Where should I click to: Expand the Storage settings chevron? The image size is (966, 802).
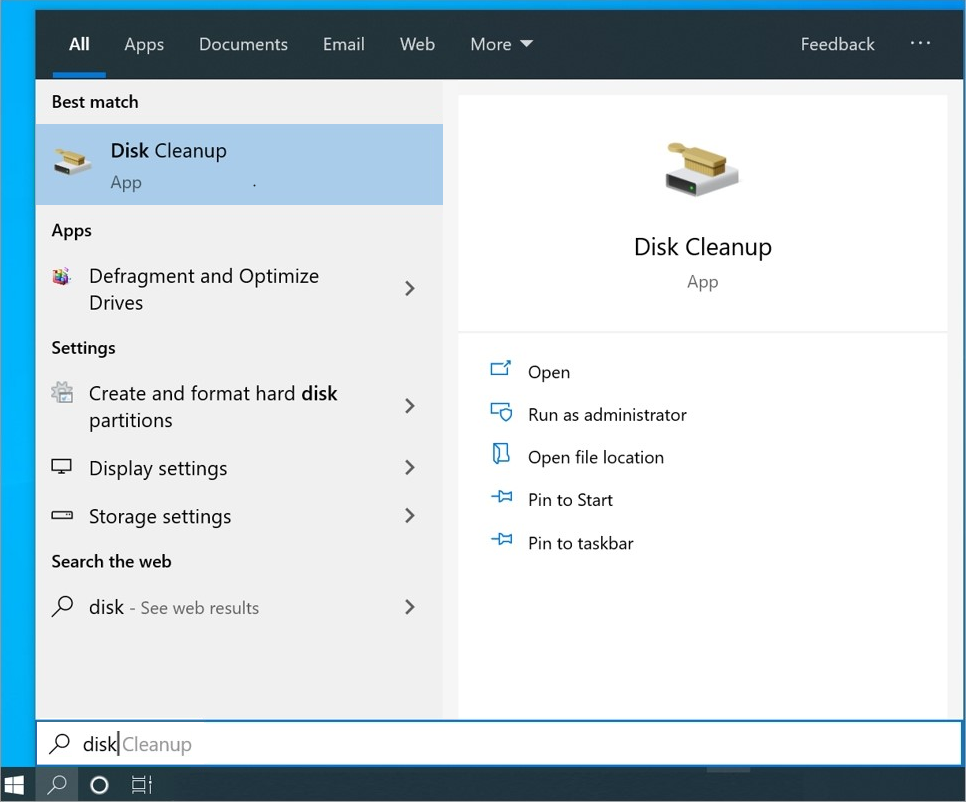click(x=409, y=516)
